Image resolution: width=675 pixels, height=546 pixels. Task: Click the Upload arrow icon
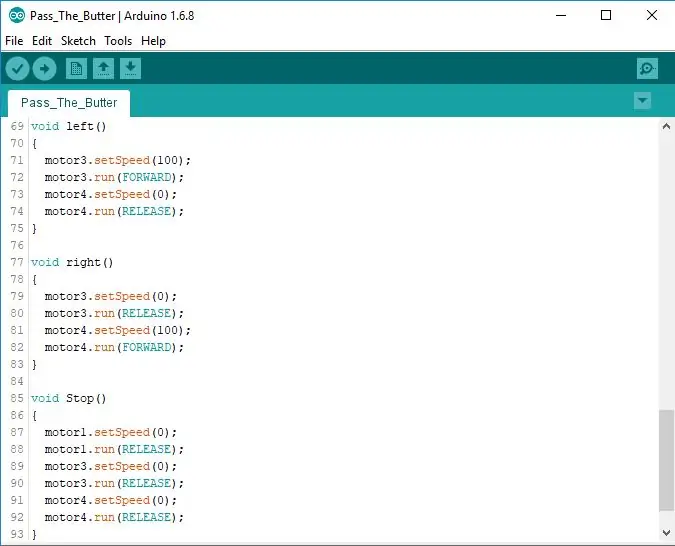tap(44, 68)
